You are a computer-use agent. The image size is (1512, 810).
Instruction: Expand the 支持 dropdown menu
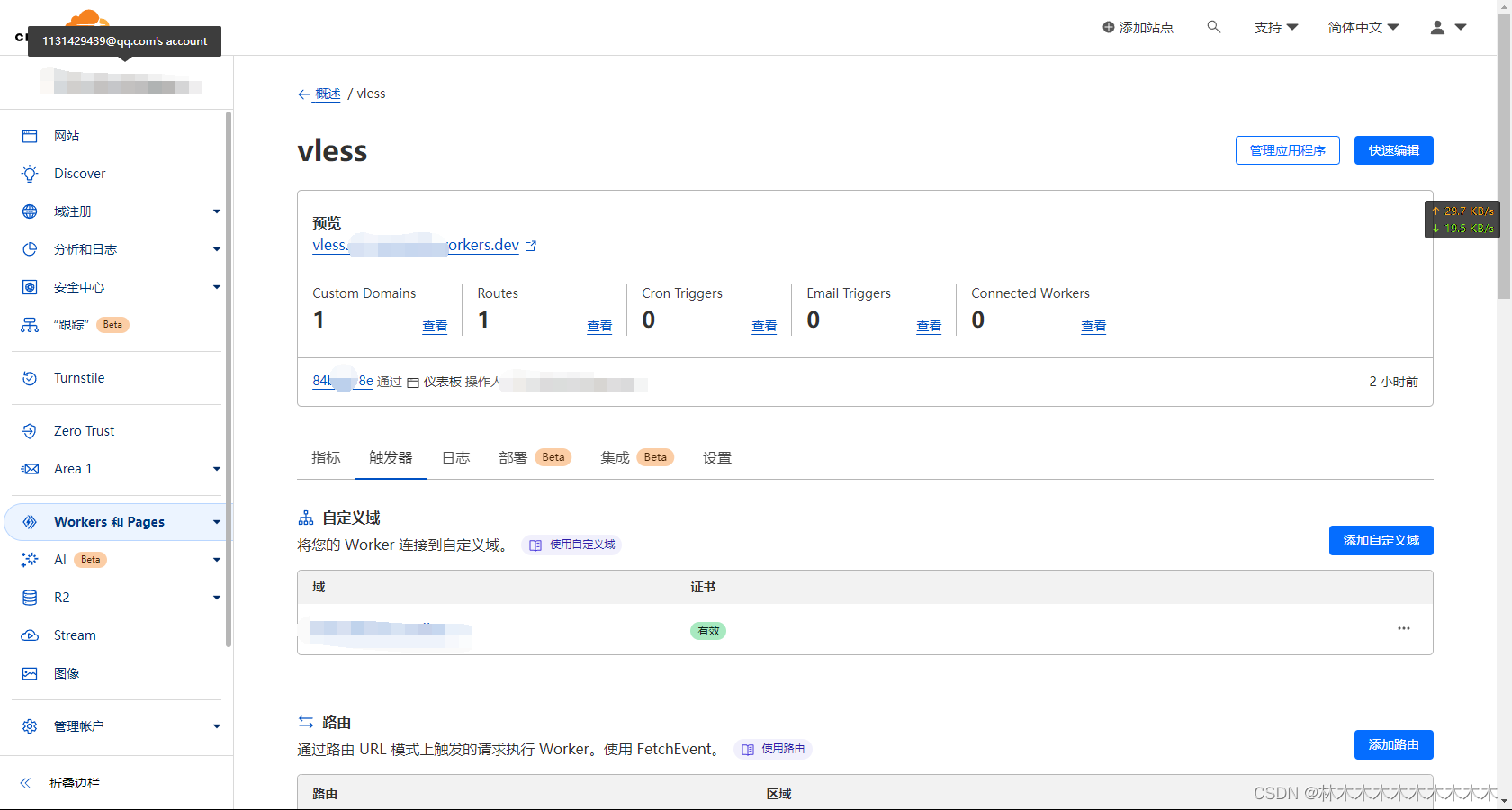[1275, 27]
